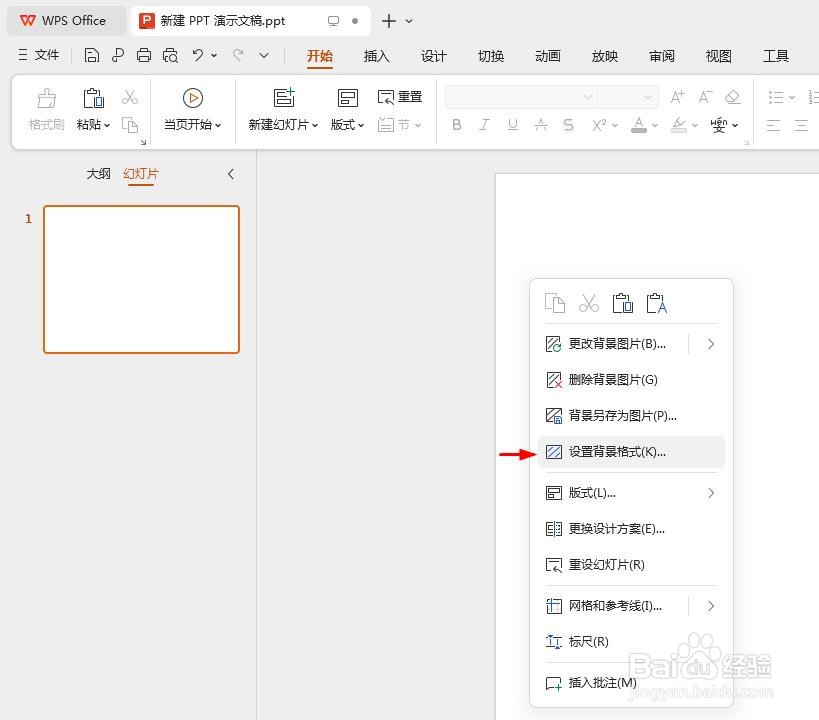
Task: Expand the 当页开始 dropdown arrow
Action: coord(218,125)
